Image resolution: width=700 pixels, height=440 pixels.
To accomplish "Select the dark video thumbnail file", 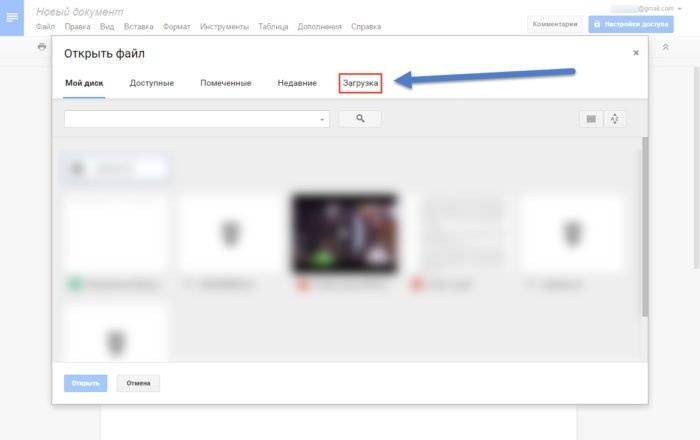I will click(x=343, y=233).
